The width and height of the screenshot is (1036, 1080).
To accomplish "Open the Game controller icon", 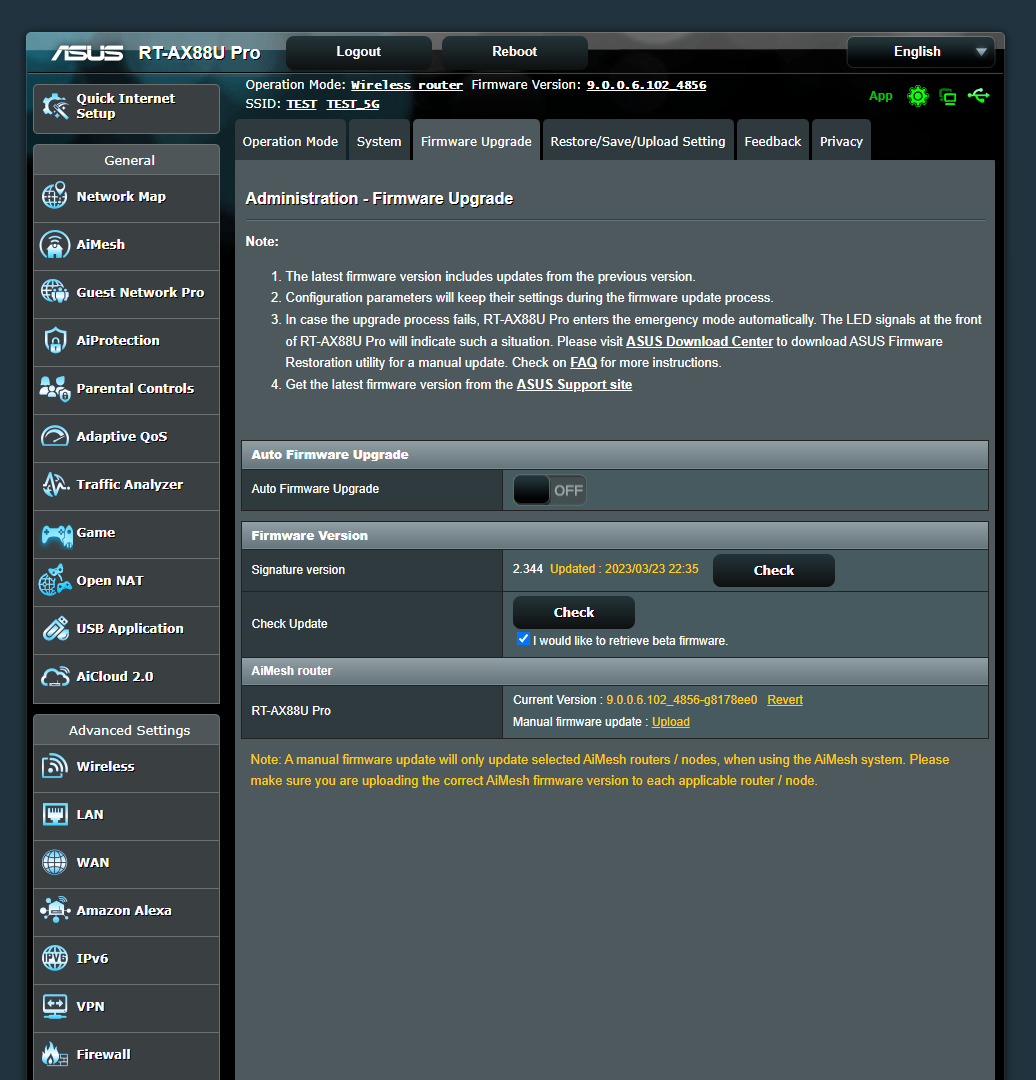I will pyautogui.click(x=56, y=534).
